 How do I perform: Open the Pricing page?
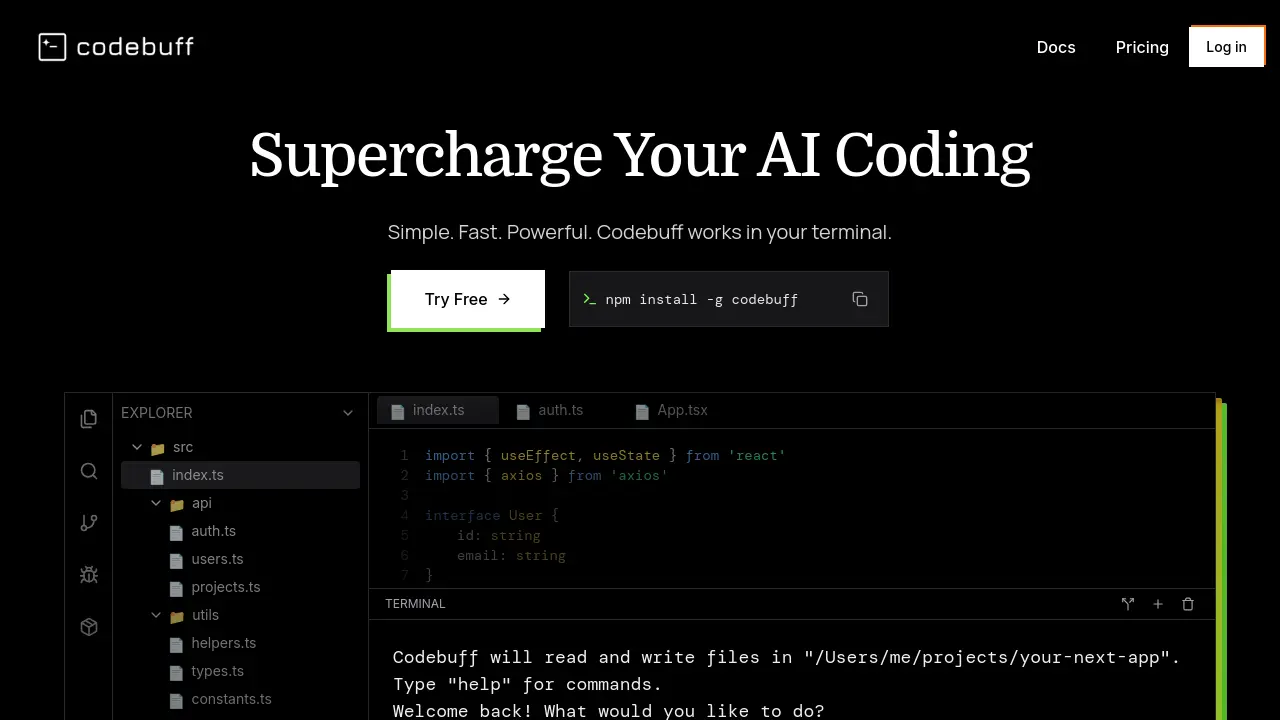click(1142, 47)
